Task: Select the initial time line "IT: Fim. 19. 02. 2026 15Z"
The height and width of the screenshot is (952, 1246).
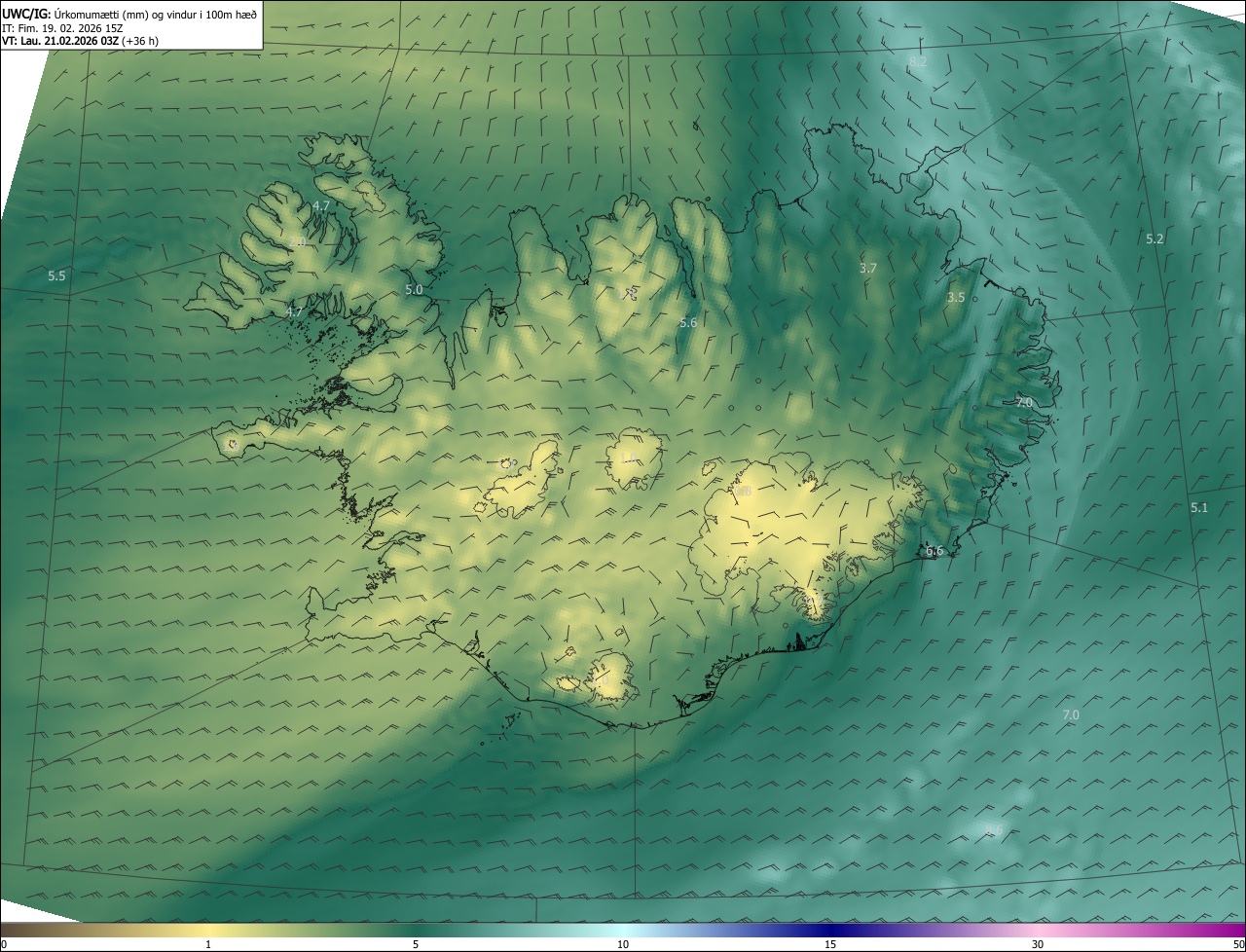Action: click(x=63, y=27)
